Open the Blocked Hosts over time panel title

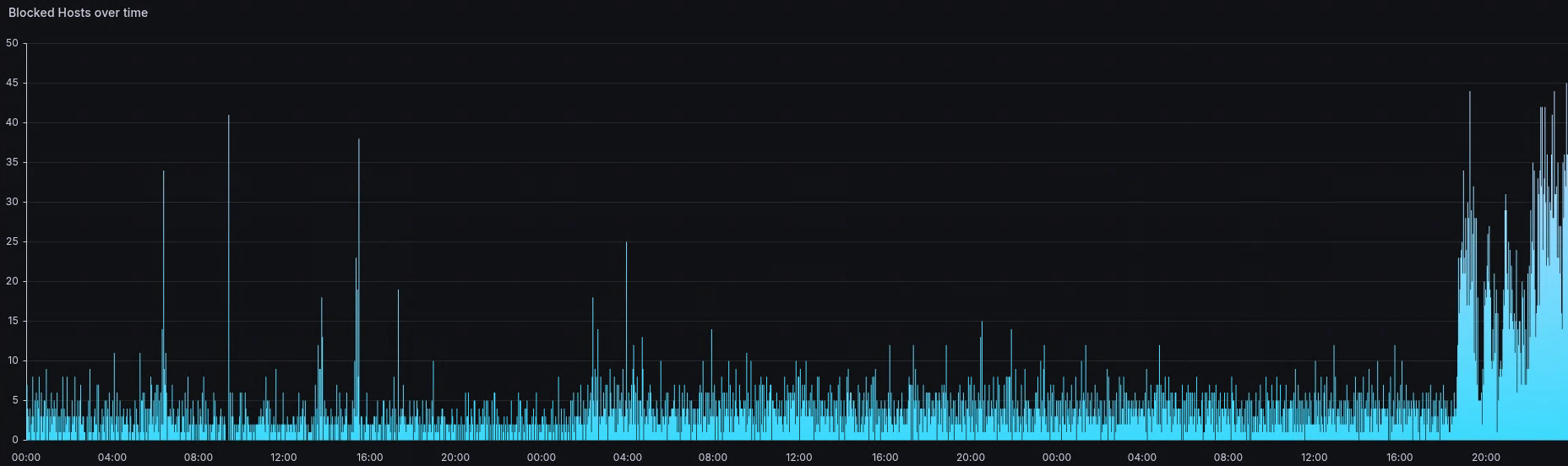click(78, 13)
